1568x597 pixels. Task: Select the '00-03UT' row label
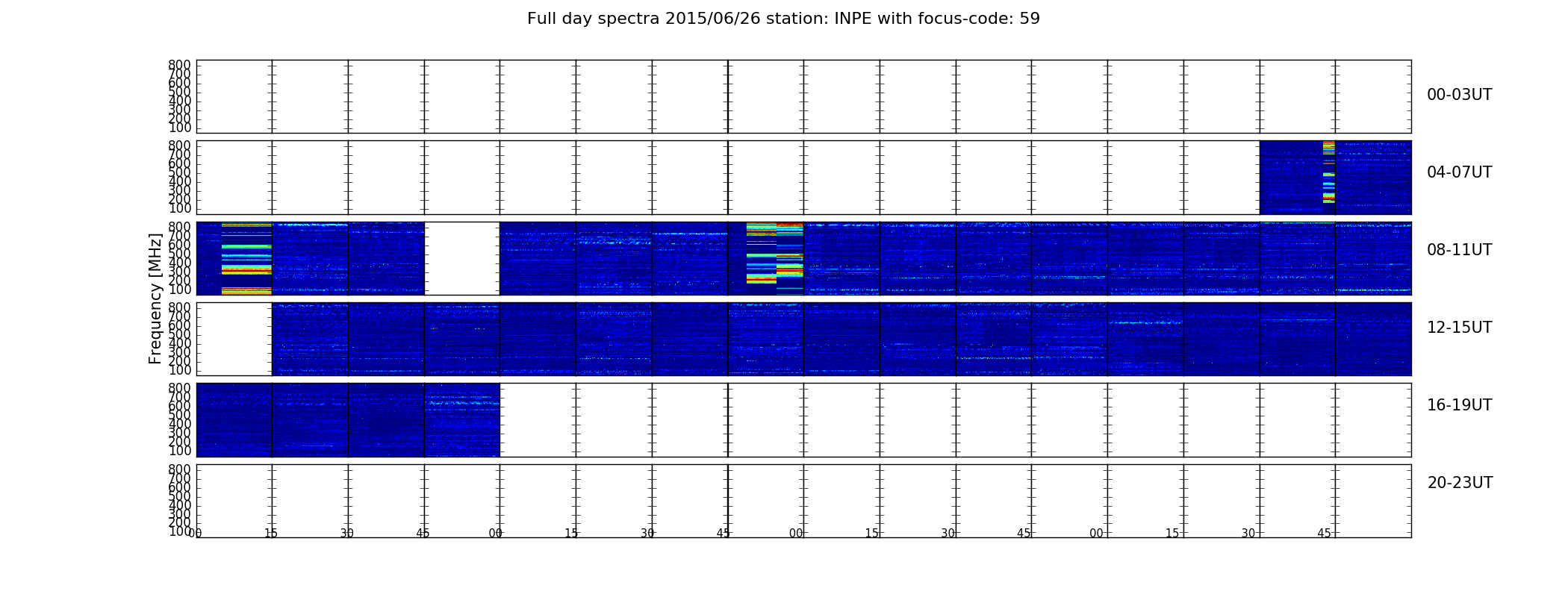click(1459, 95)
